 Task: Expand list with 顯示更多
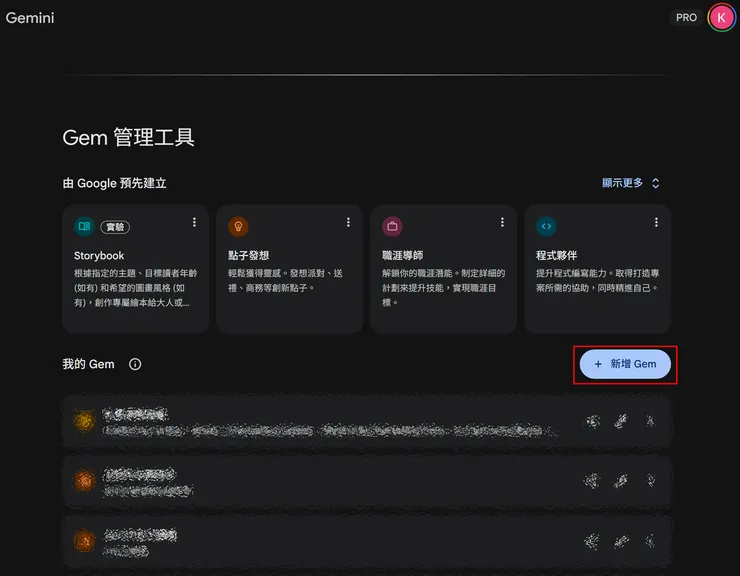622,183
